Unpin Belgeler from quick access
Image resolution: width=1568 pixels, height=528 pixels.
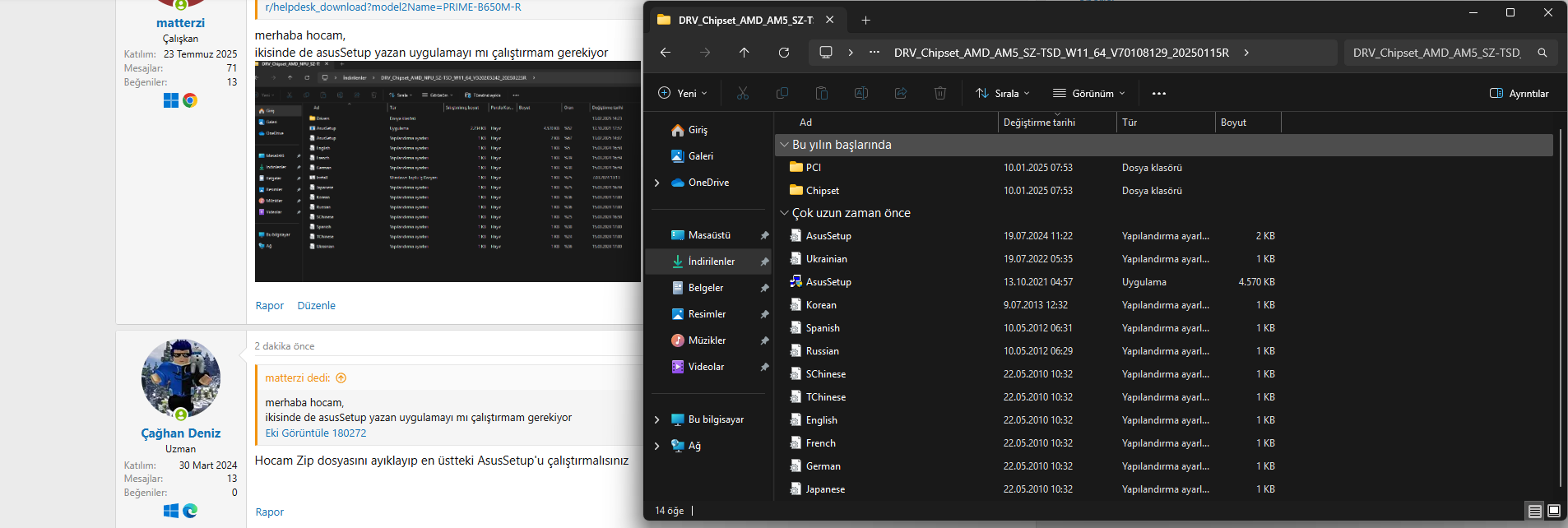pos(764,288)
